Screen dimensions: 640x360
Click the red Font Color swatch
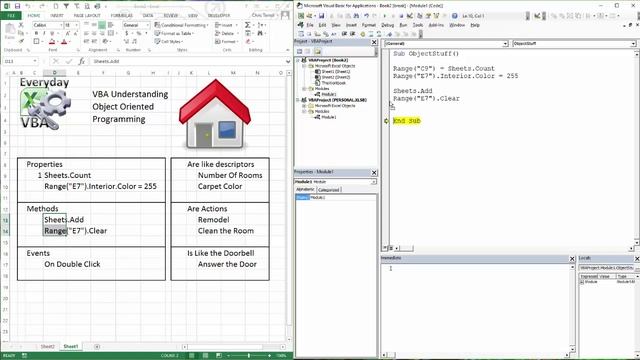64,42
